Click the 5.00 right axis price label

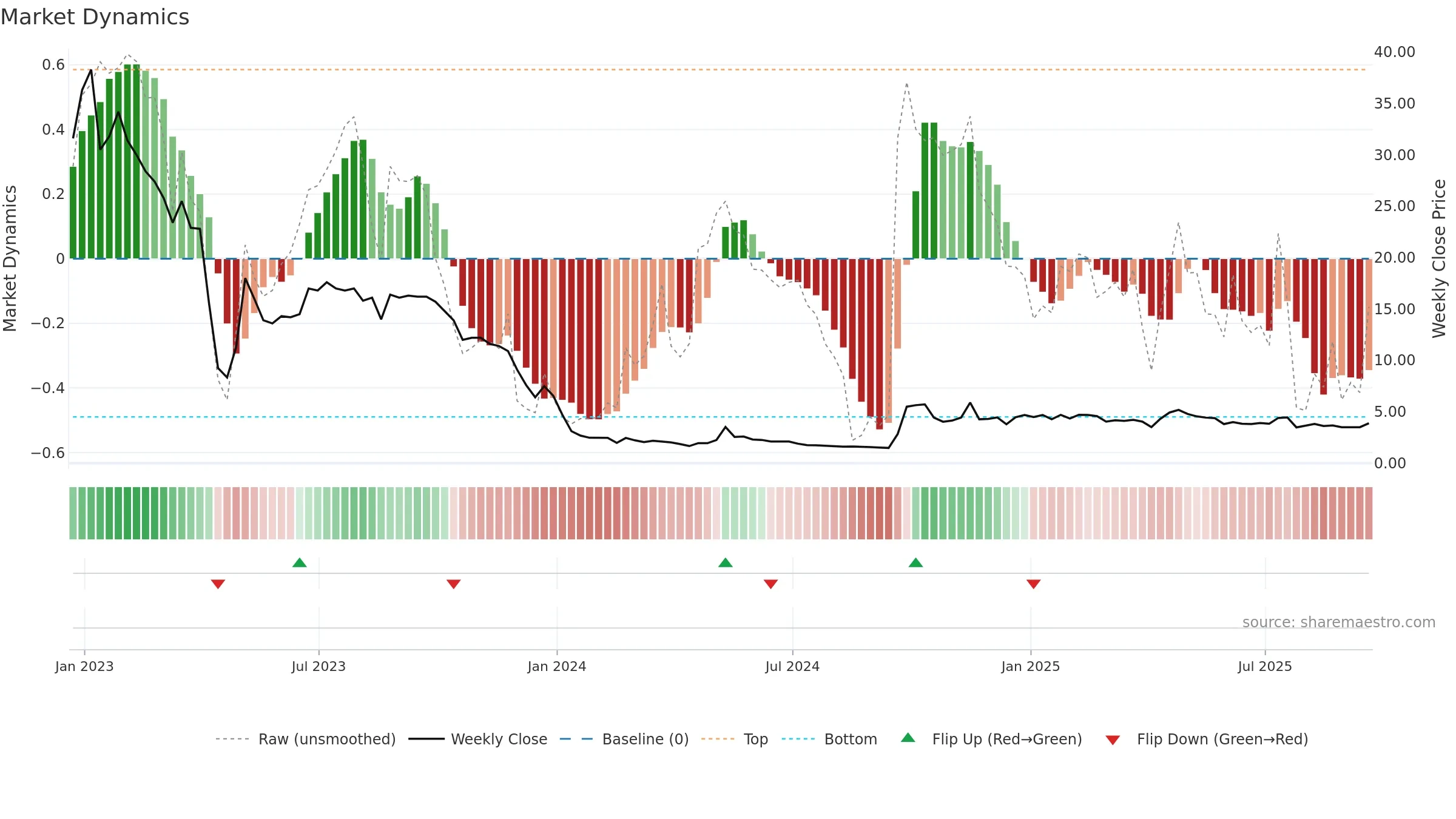[x=1390, y=412]
